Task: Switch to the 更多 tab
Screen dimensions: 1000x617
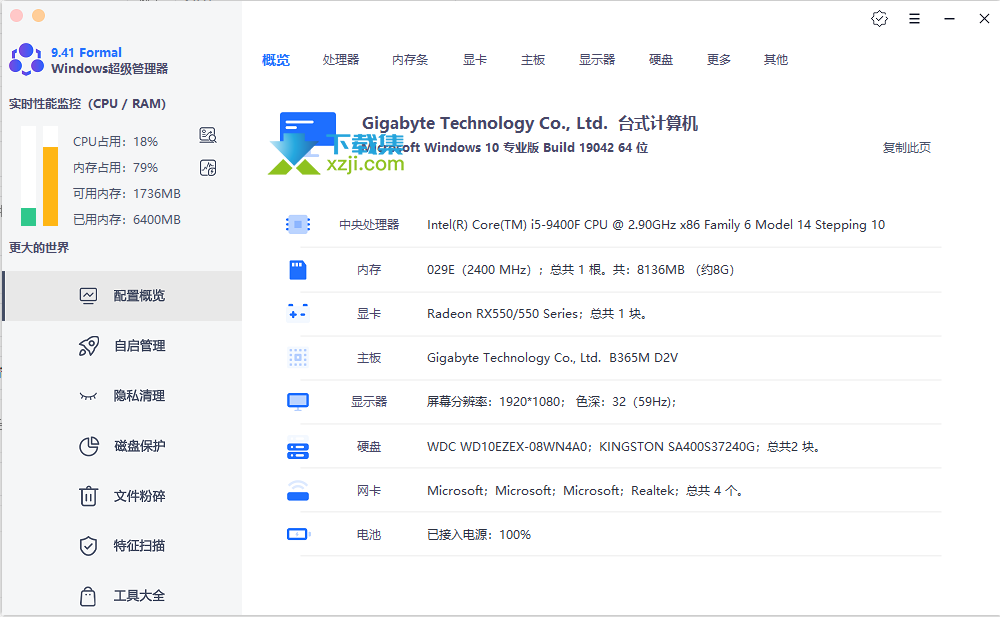Action: click(719, 60)
